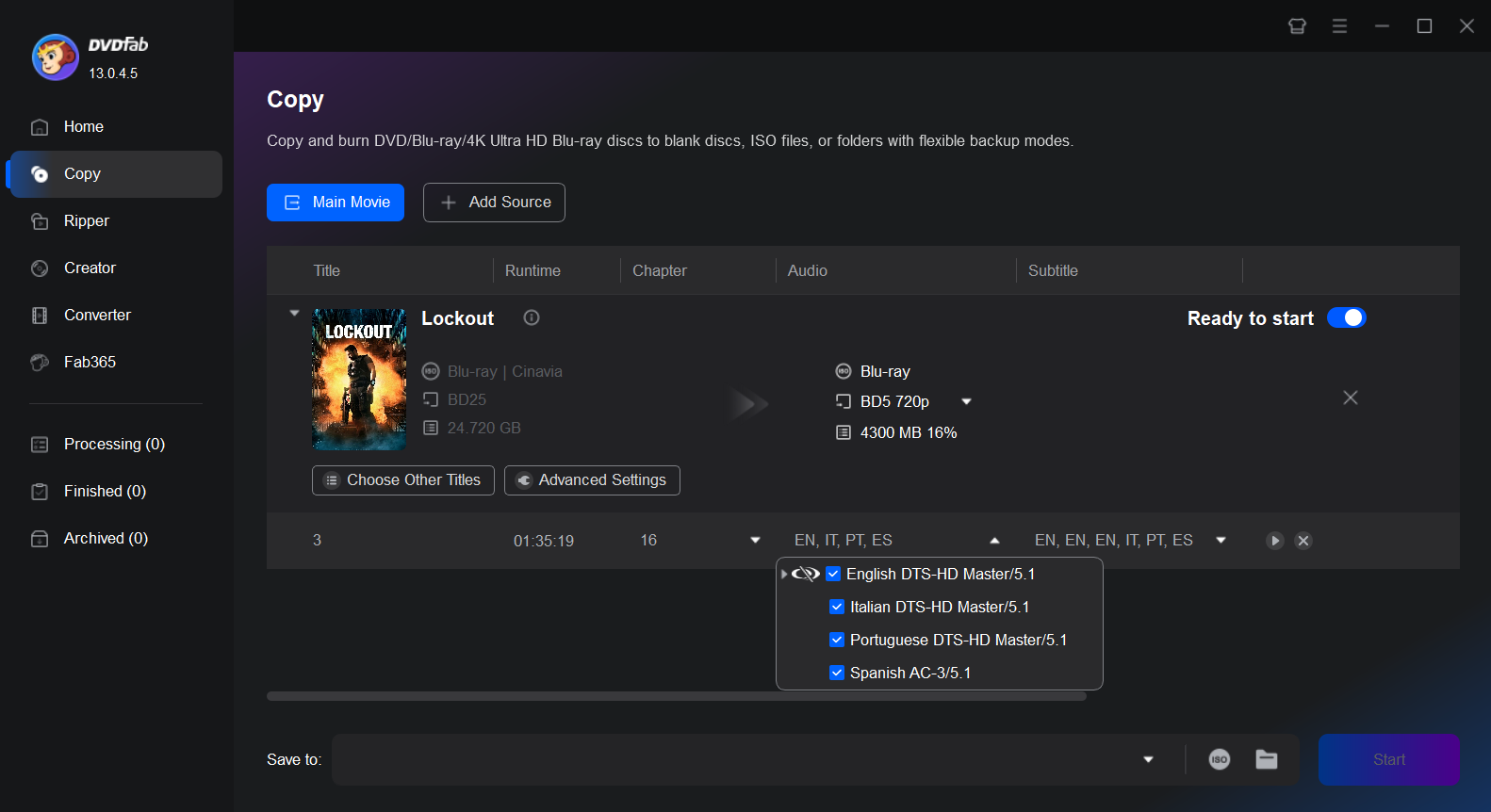Open the hamburger menu icon in the title bar
Viewport: 1491px width, 812px height.
click(1339, 26)
